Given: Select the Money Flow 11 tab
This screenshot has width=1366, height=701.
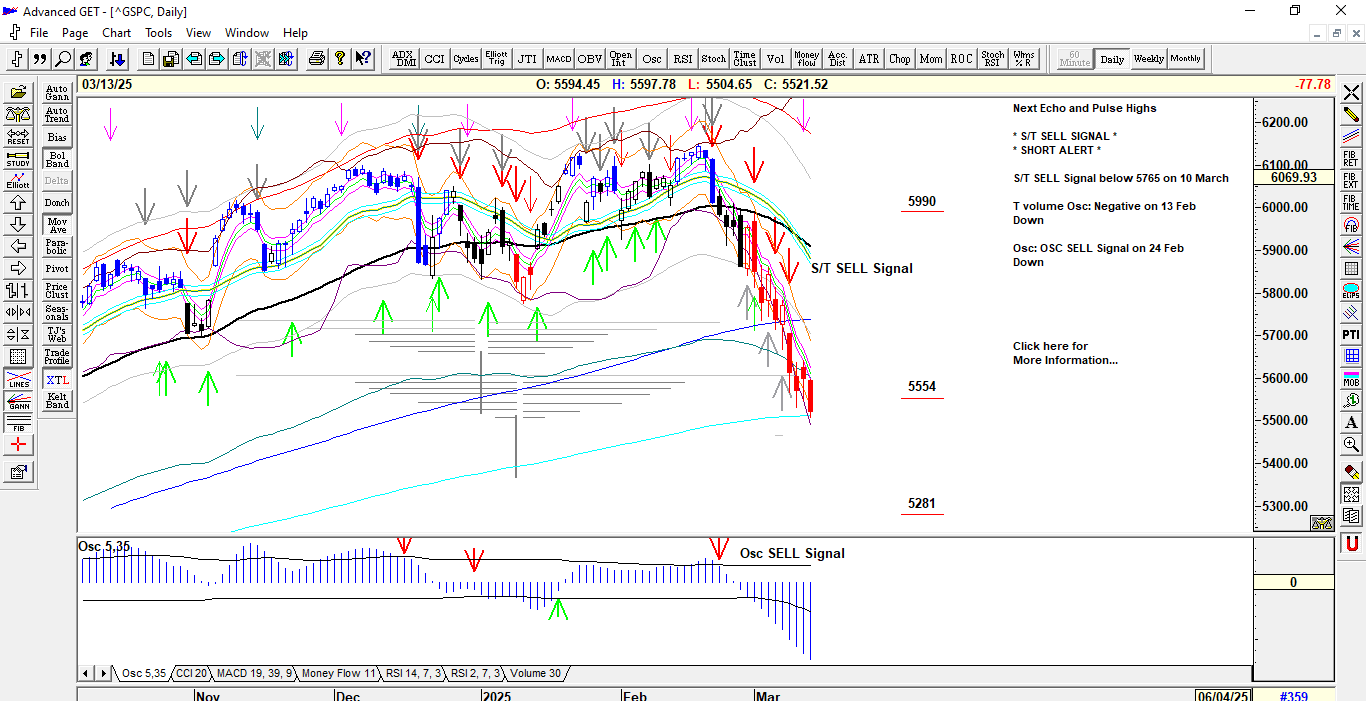Looking at the screenshot, I should (x=338, y=673).
